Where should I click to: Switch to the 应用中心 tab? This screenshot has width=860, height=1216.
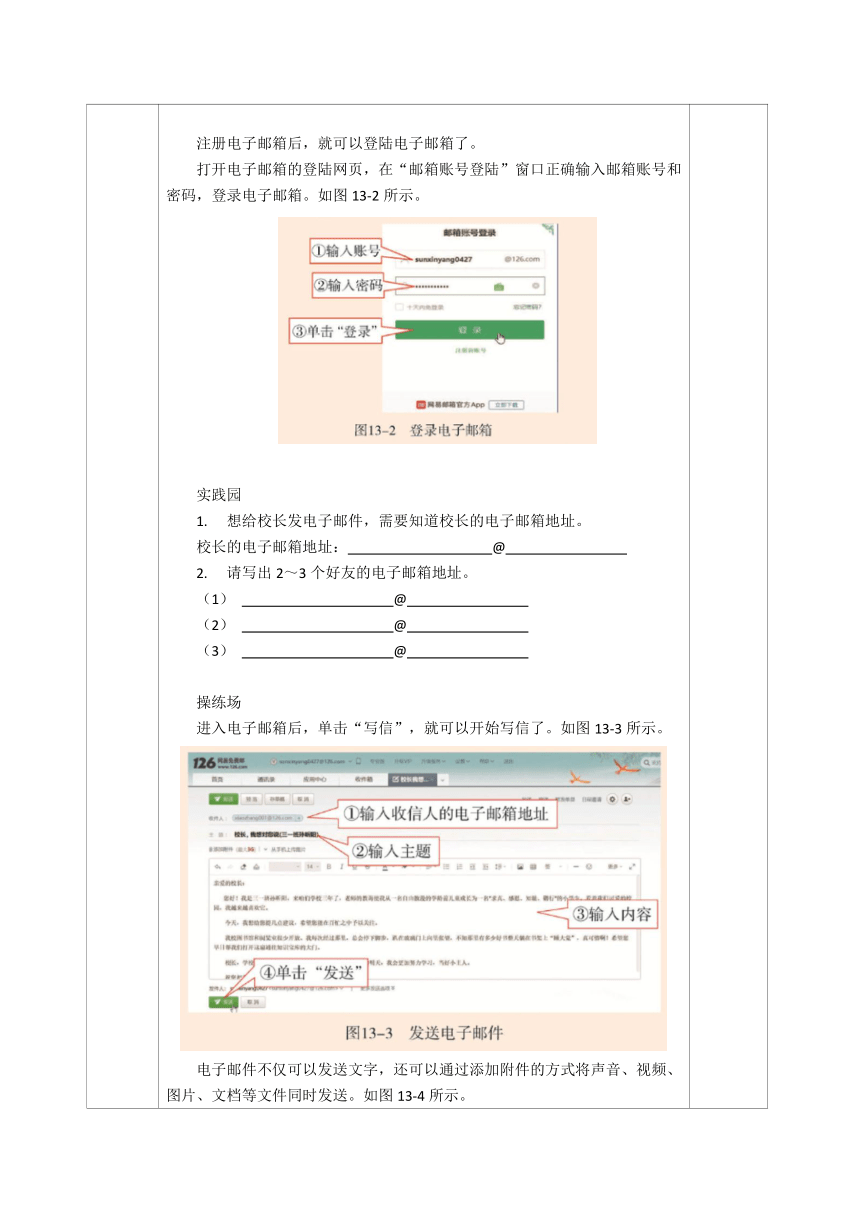315,779
